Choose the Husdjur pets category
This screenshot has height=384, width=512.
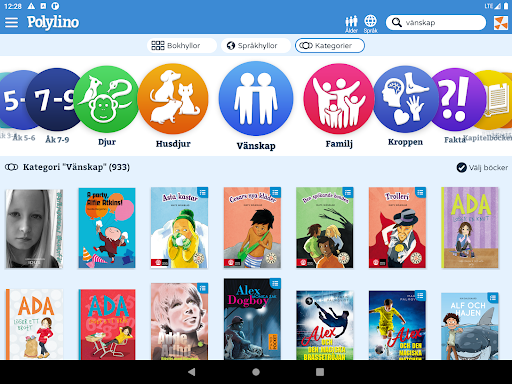(x=173, y=99)
